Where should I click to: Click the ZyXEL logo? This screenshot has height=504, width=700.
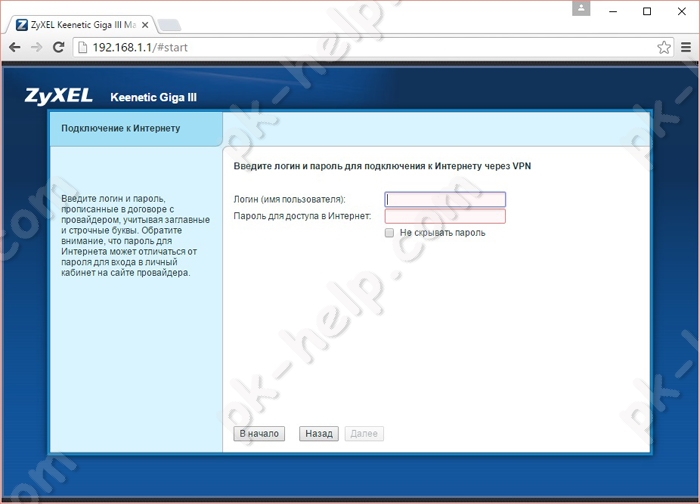coord(58,96)
